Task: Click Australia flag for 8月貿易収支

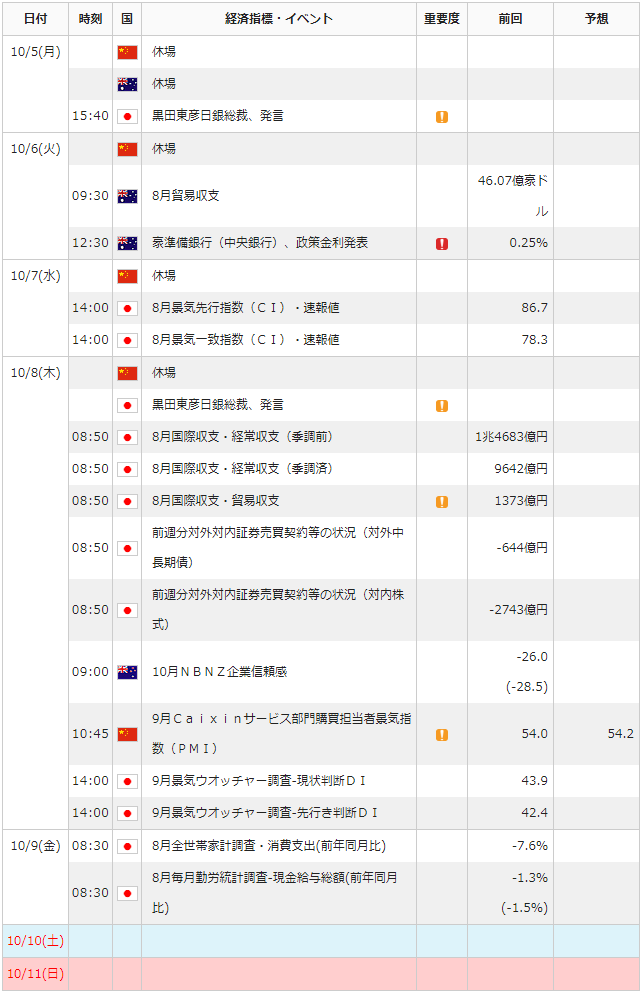Action: pos(127,196)
